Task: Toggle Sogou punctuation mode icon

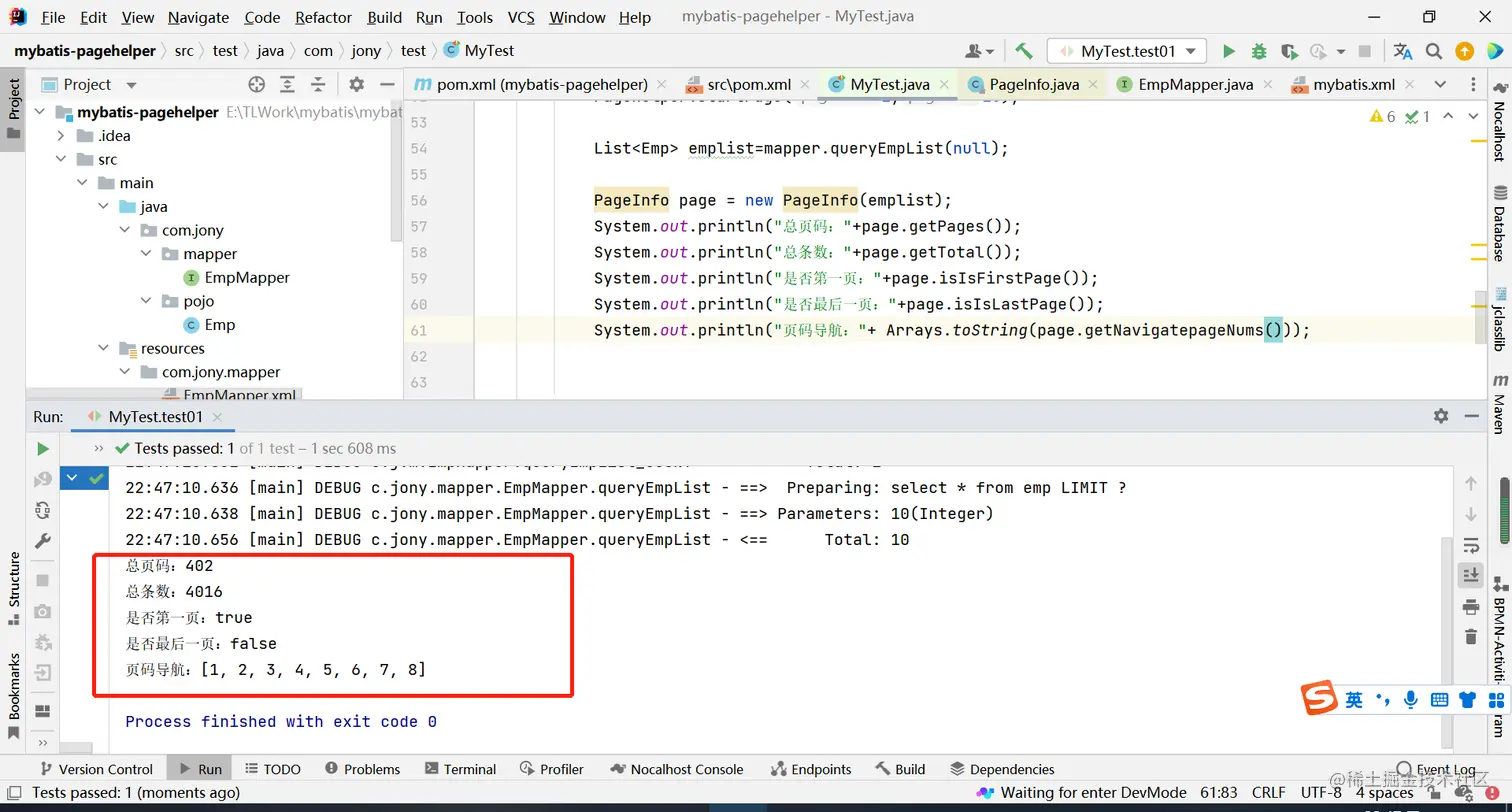Action: point(1383,699)
